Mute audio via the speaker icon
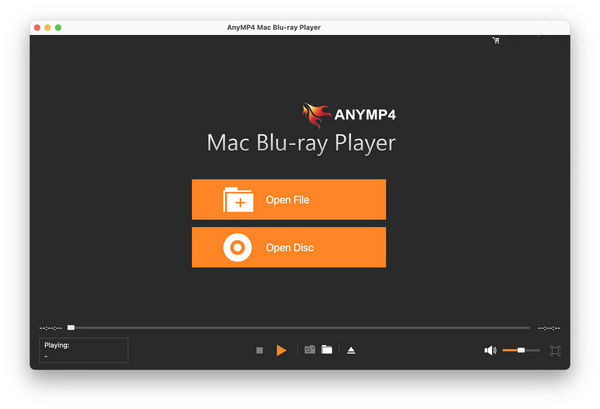The width and height of the screenshot is (600, 409). click(490, 350)
